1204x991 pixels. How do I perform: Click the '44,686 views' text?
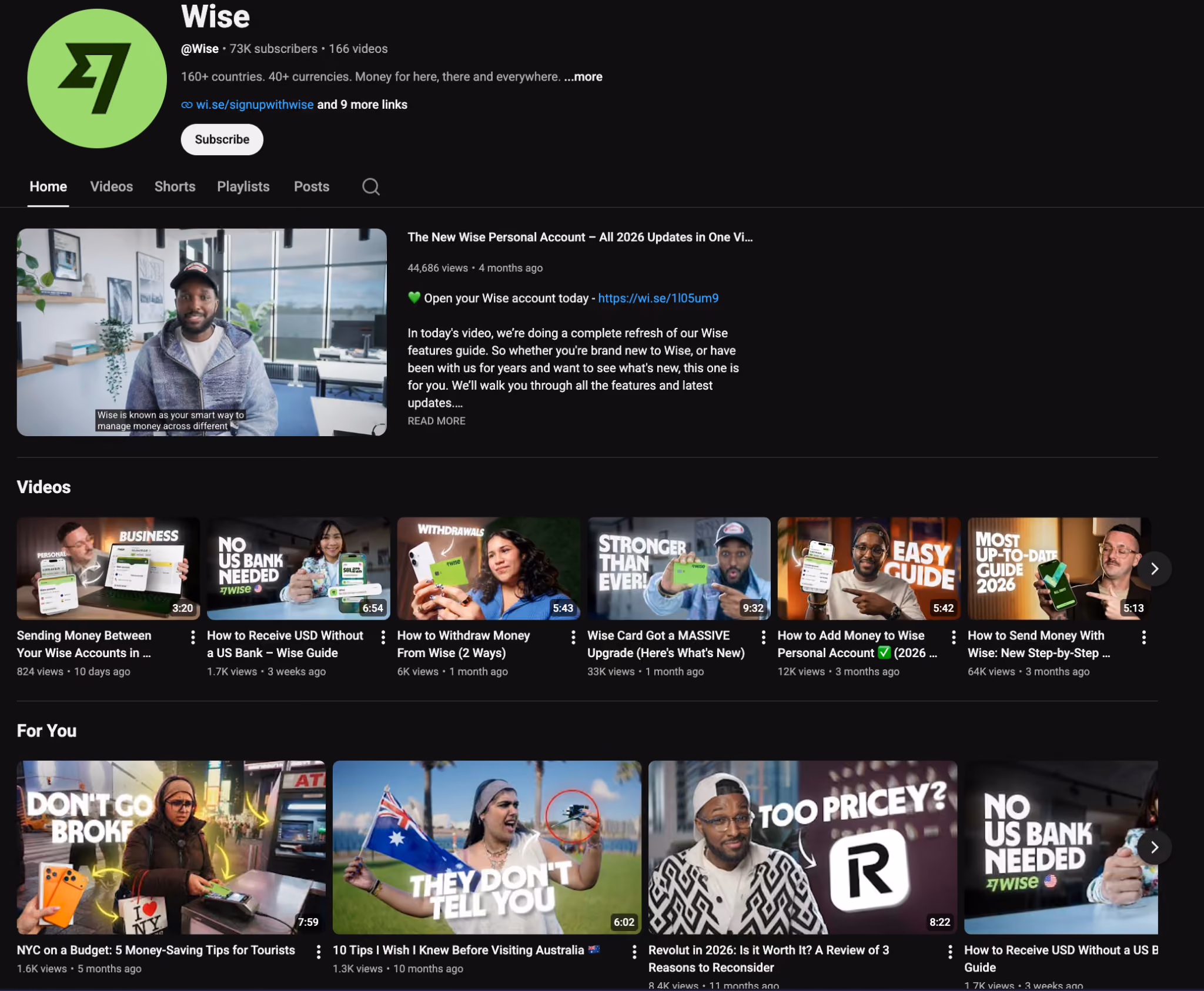point(438,268)
